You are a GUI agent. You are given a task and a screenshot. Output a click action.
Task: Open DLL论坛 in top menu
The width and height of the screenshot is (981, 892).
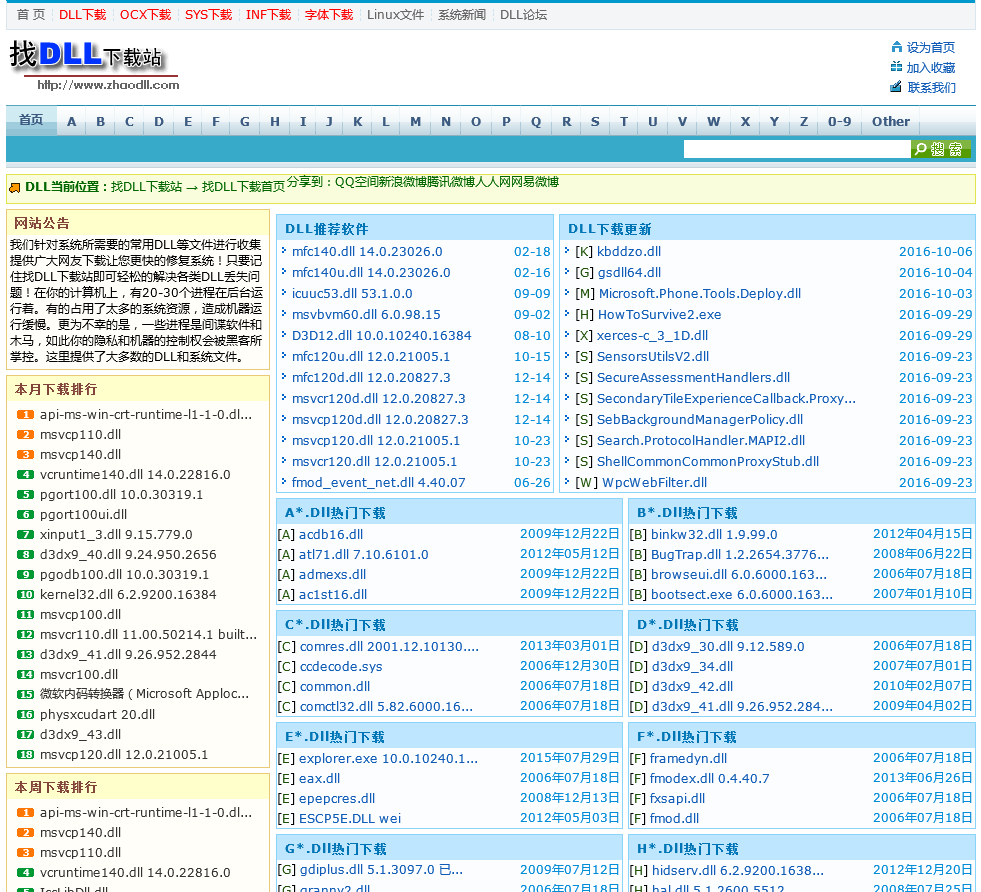pyautogui.click(x=523, y=14)
